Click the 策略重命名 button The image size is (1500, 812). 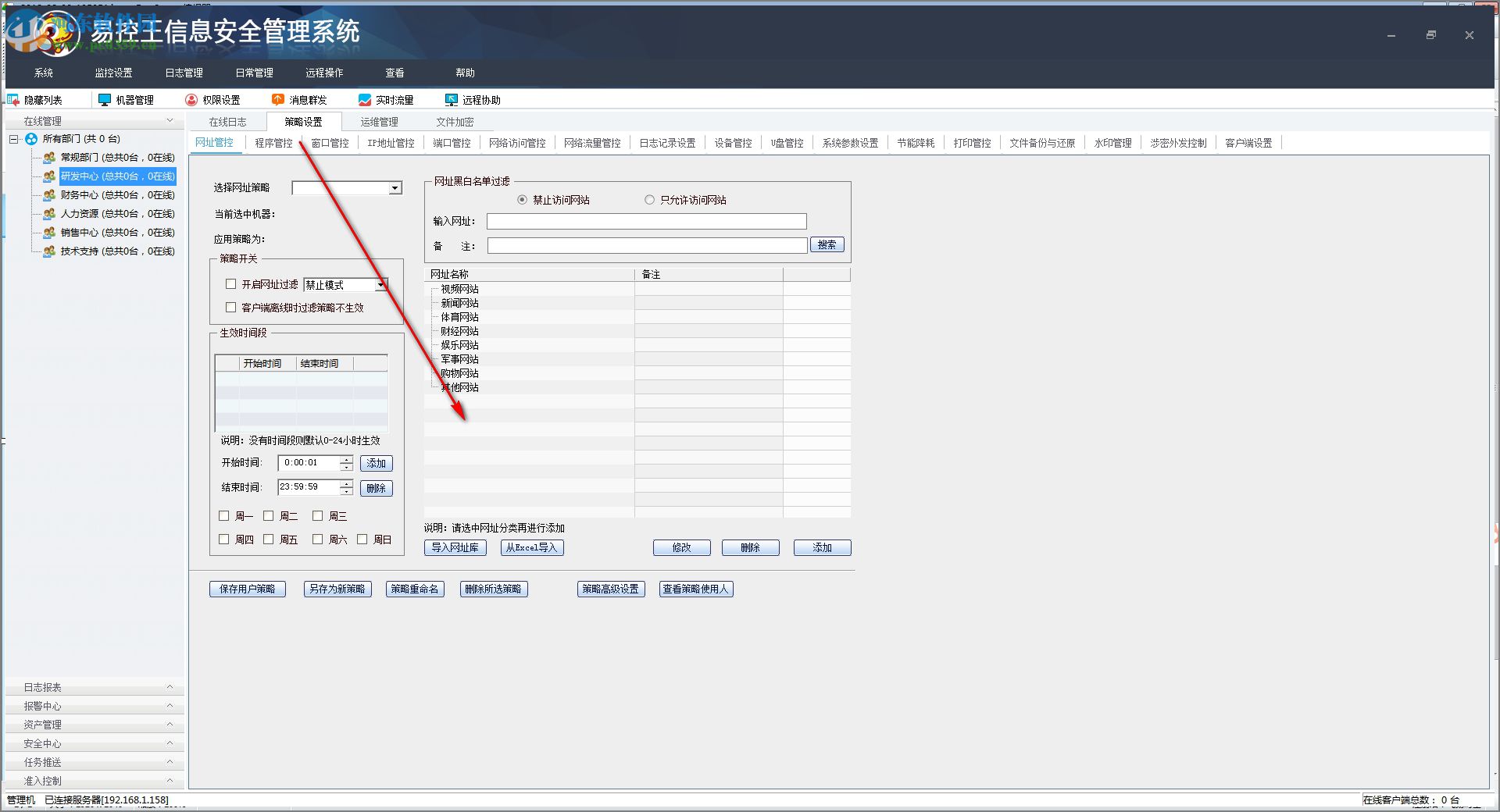(416, 589)
